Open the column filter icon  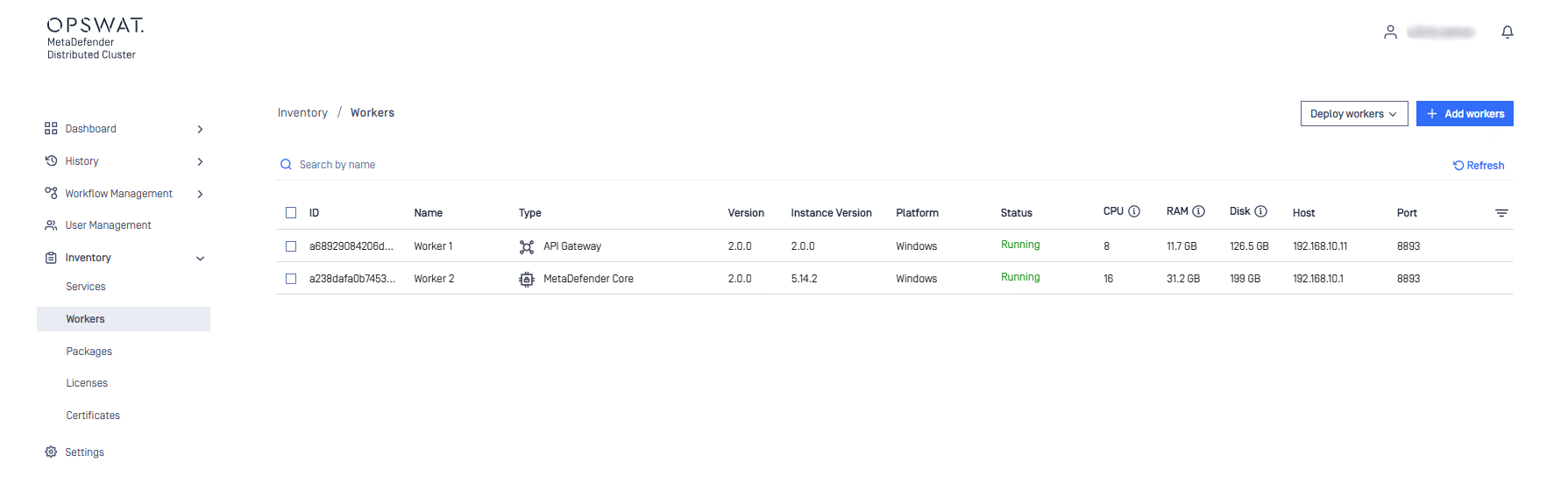click(x=1501, y=213)
